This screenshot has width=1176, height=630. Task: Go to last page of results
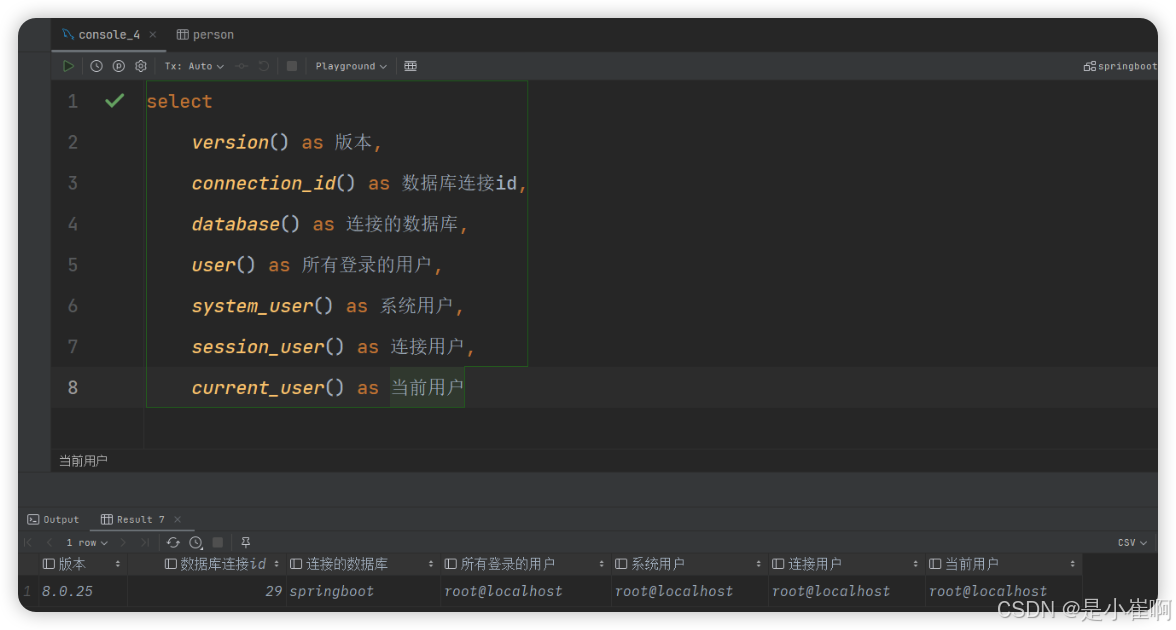tap(145, 542)
